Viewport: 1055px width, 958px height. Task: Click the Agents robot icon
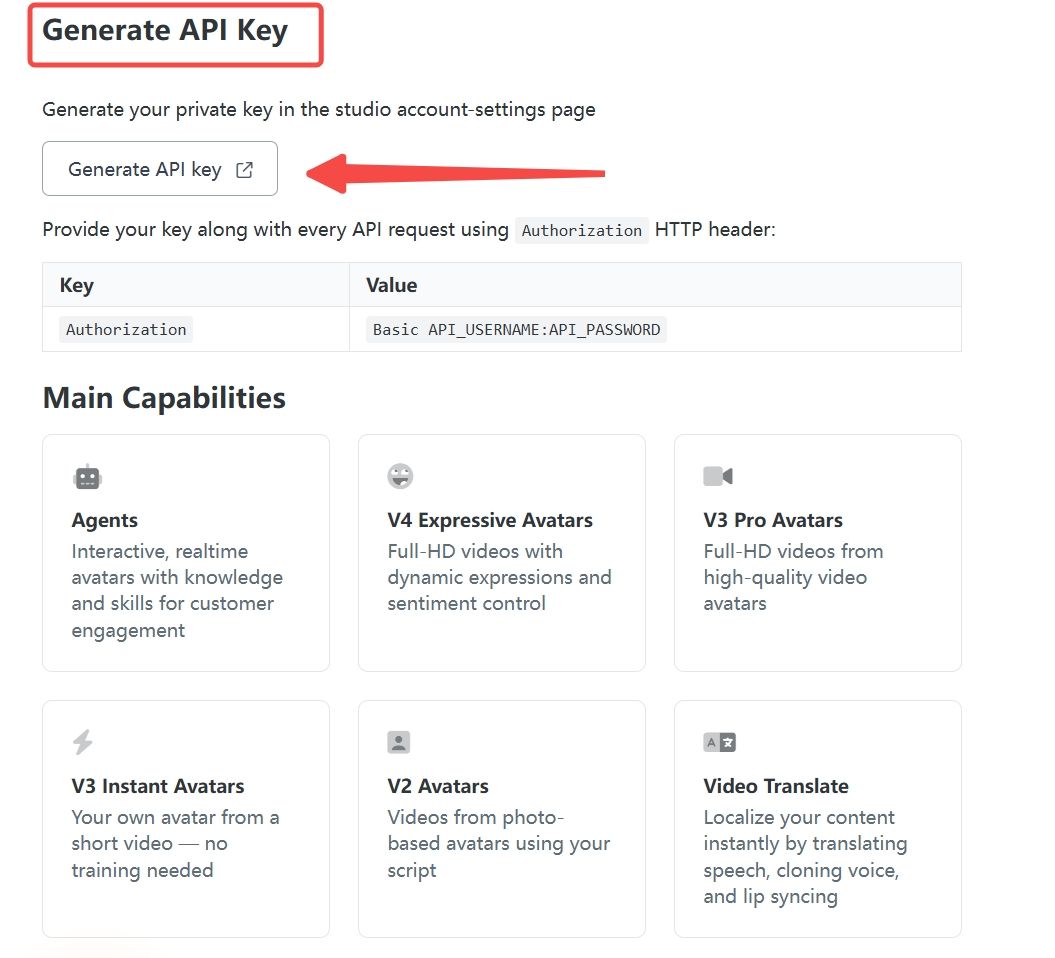pos(87,477)
